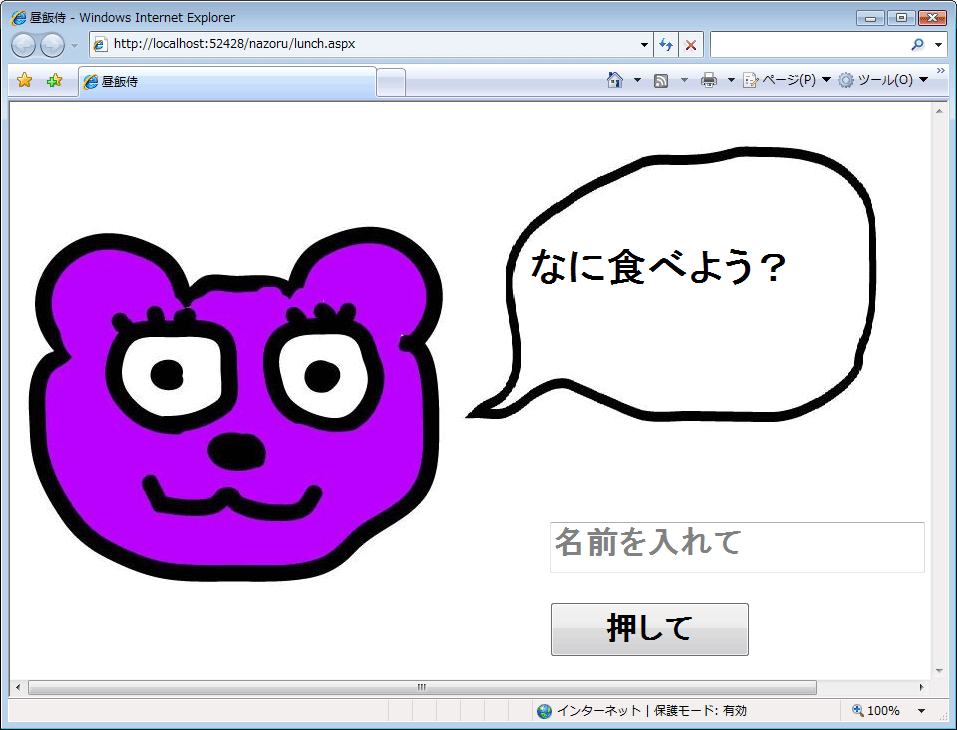The image size is (957, 730).
Task: Show more toolbar commands chevron
Action: (x=941, y=71)
